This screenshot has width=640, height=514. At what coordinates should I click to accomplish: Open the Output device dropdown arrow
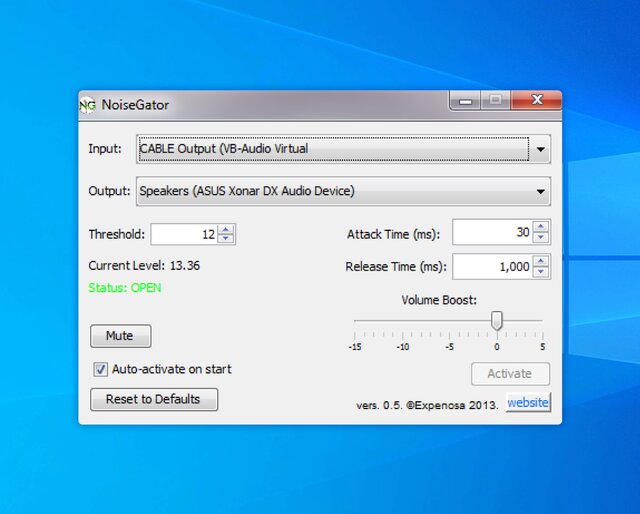click(x=540, y=191)
